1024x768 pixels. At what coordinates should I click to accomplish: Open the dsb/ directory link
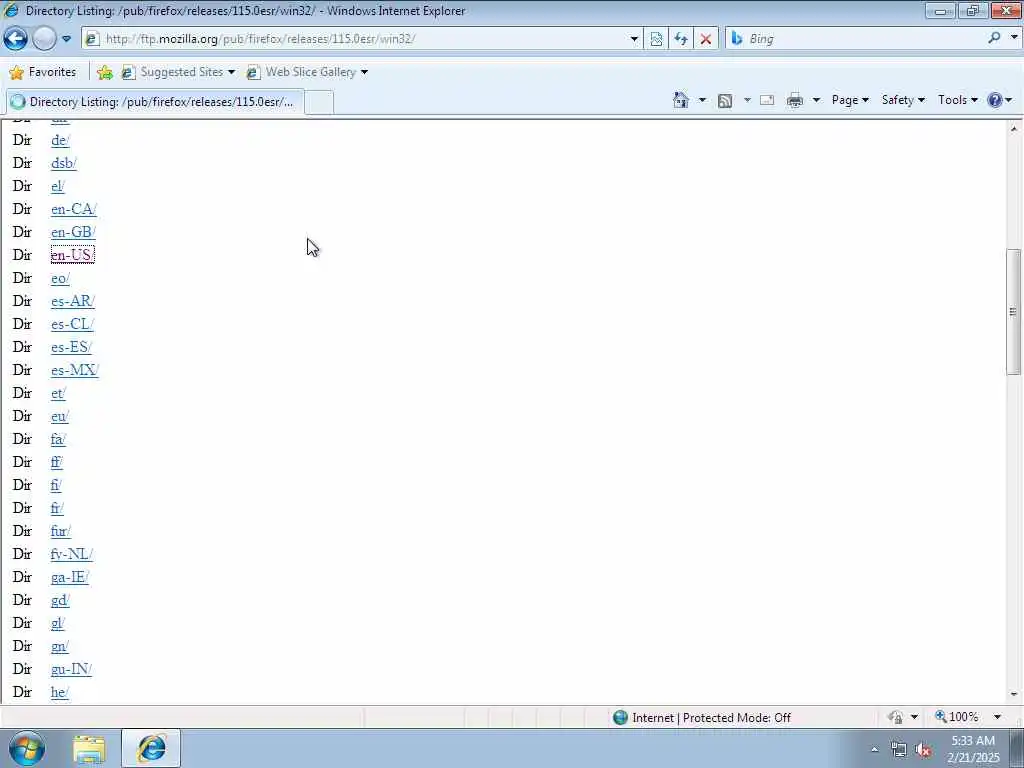pyautogui.click(x=63, y=163)
